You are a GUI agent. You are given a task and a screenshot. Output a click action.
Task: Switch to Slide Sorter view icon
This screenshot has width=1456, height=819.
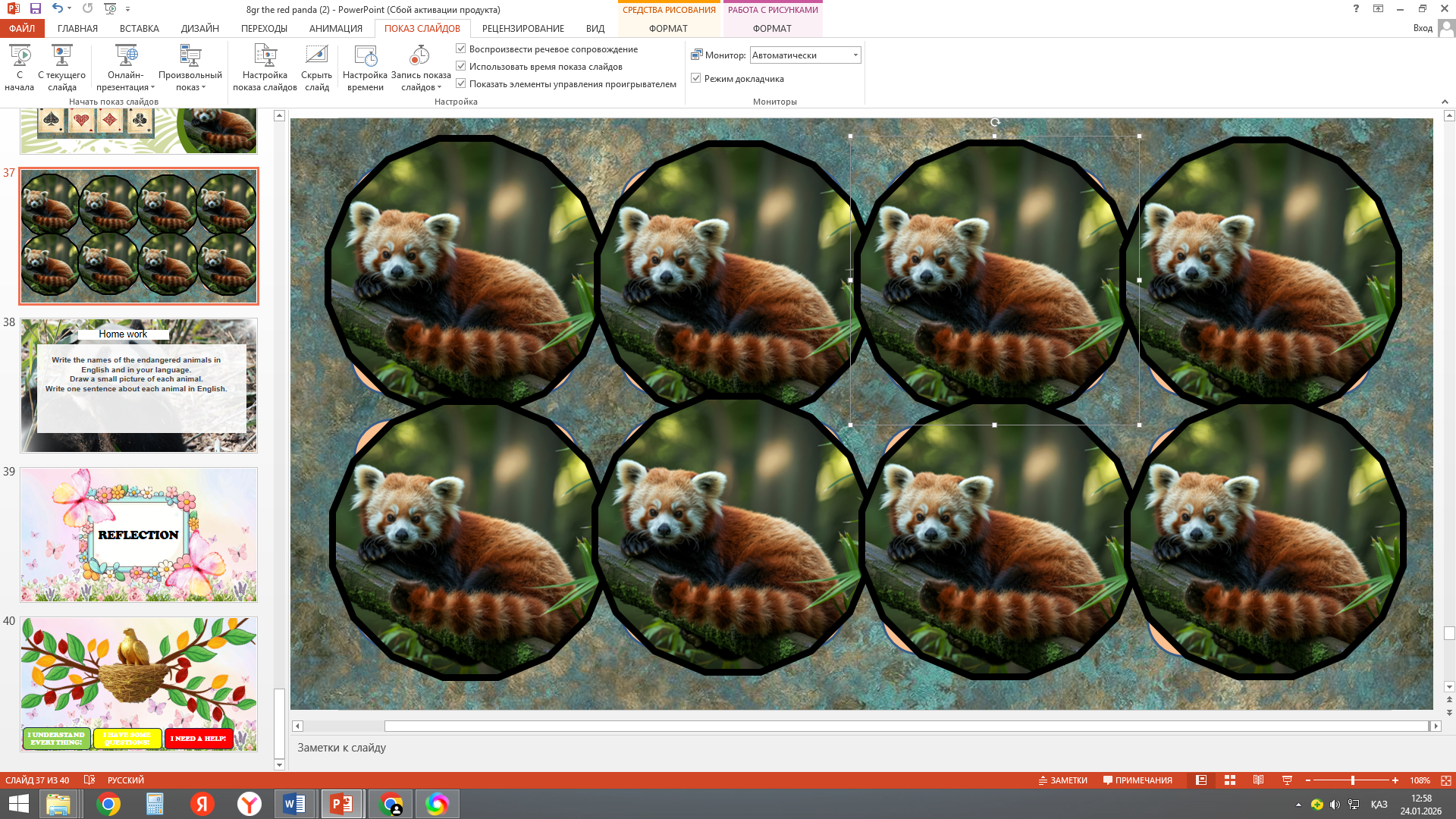point(1230,780)
